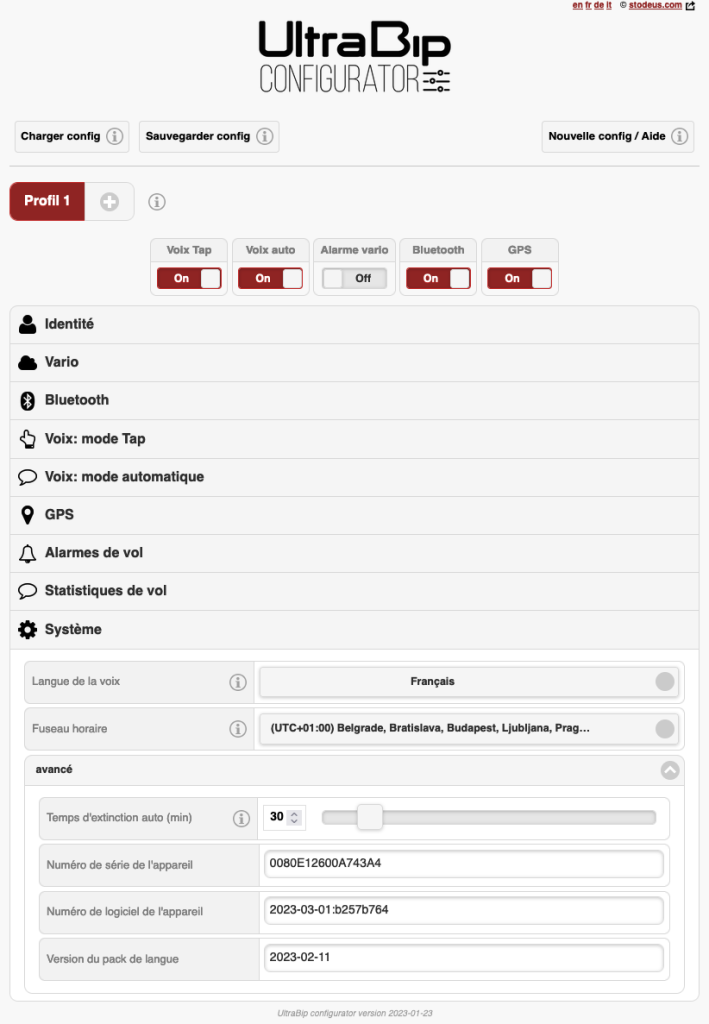Open the Fuseau horaire timezone dropdown

[x=469, y=729]
